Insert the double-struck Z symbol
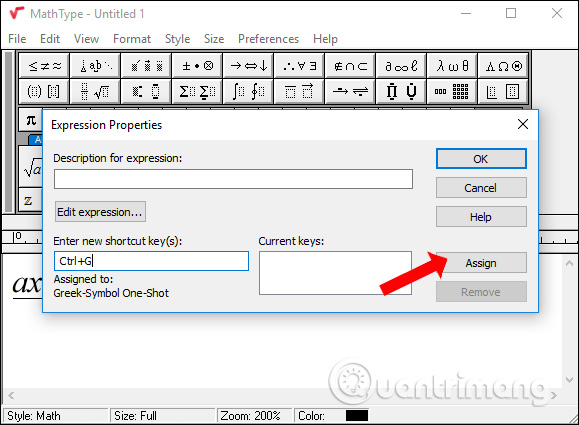Image resolution: width=579 pixels, height=425 pixels. [31, 200]
